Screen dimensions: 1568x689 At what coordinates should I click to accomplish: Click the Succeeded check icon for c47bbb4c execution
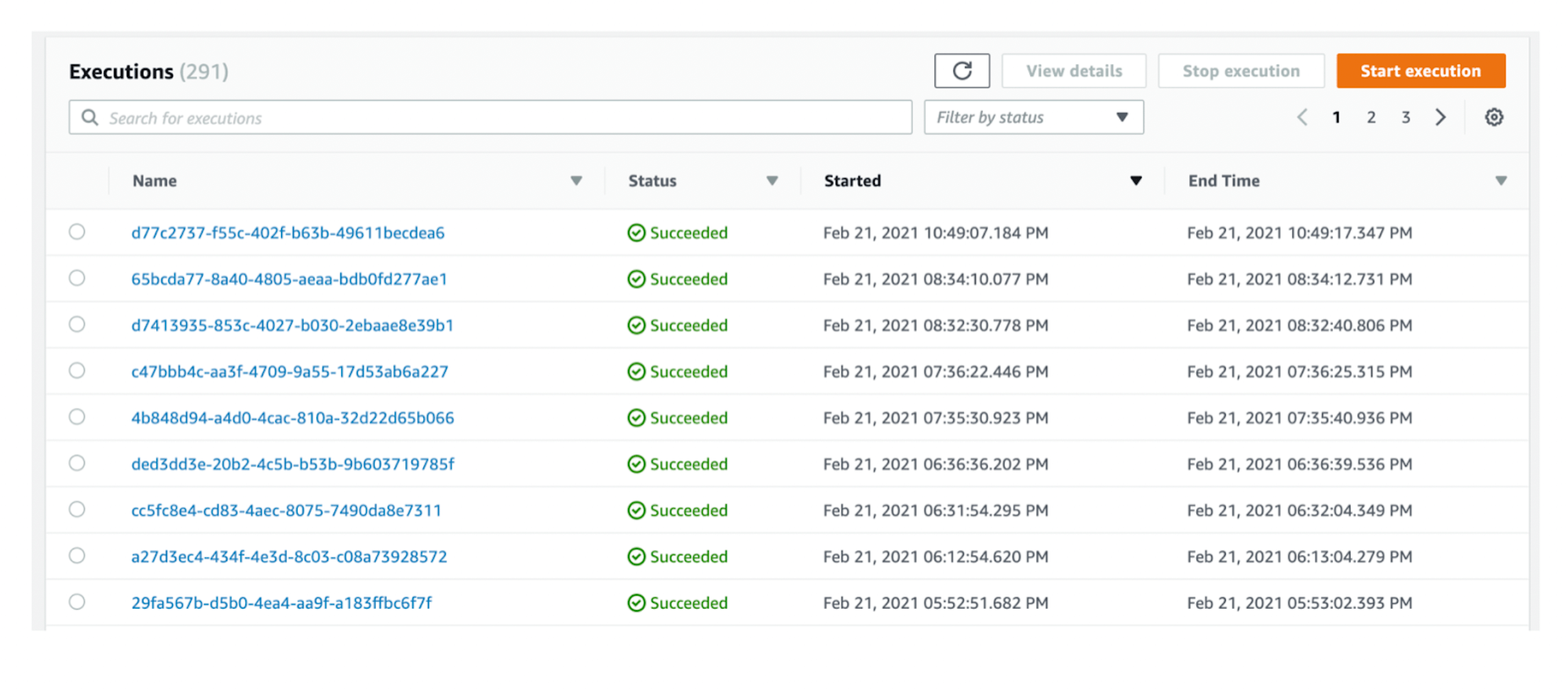point(636,371)
